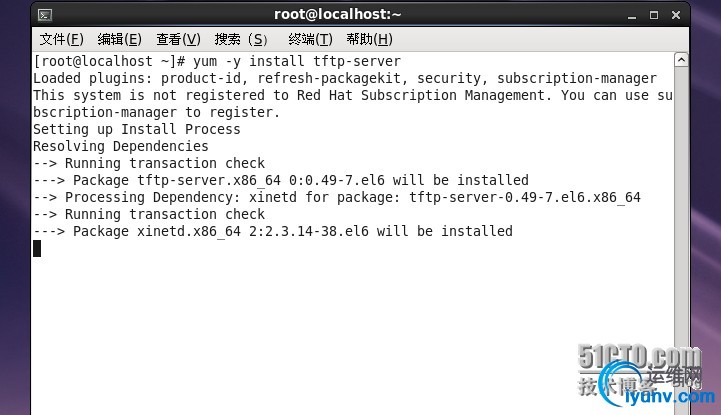
Task: Open the 搜索(S) menu
Action: [x=242, y=39]
